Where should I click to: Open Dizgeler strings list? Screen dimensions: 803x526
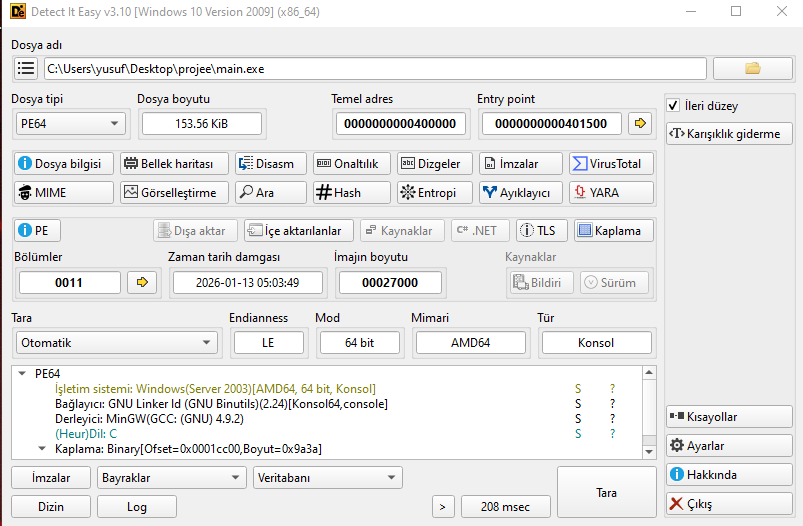click(x=435, y=164)
